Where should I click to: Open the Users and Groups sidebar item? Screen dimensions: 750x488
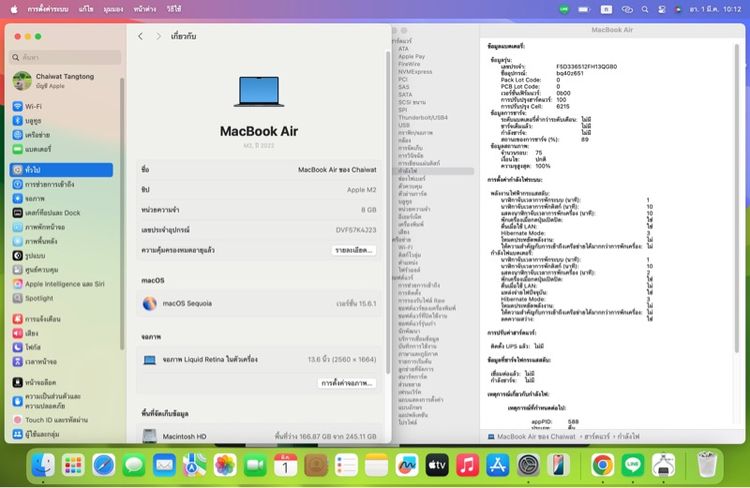point(36,434)
